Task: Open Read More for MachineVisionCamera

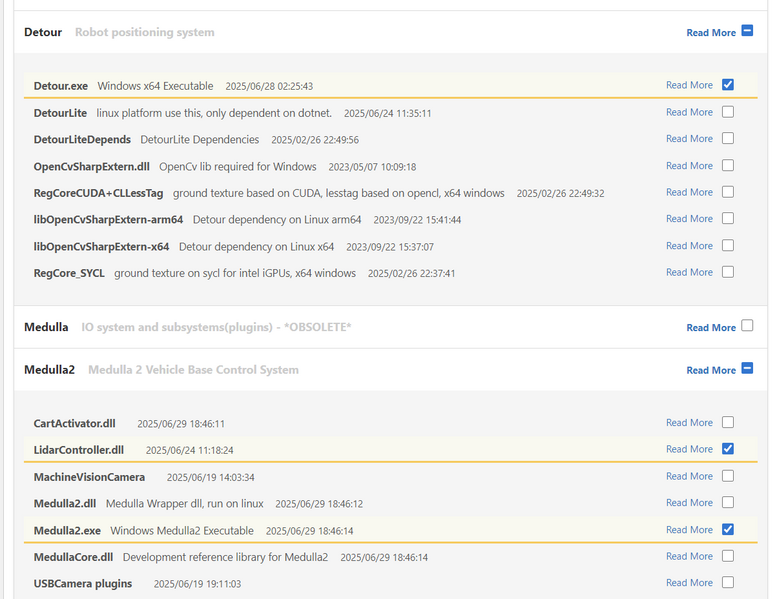Action: coord(689,476)
